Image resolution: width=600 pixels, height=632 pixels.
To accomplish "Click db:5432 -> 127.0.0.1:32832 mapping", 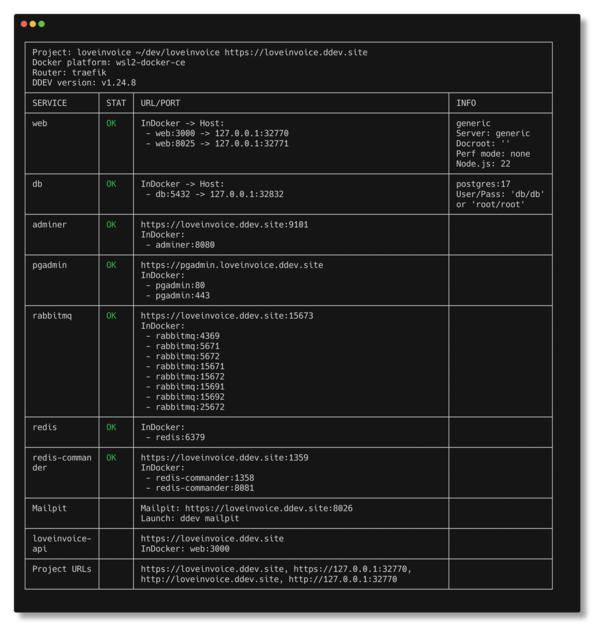I will pyautogui.click(x=215, y=194).
